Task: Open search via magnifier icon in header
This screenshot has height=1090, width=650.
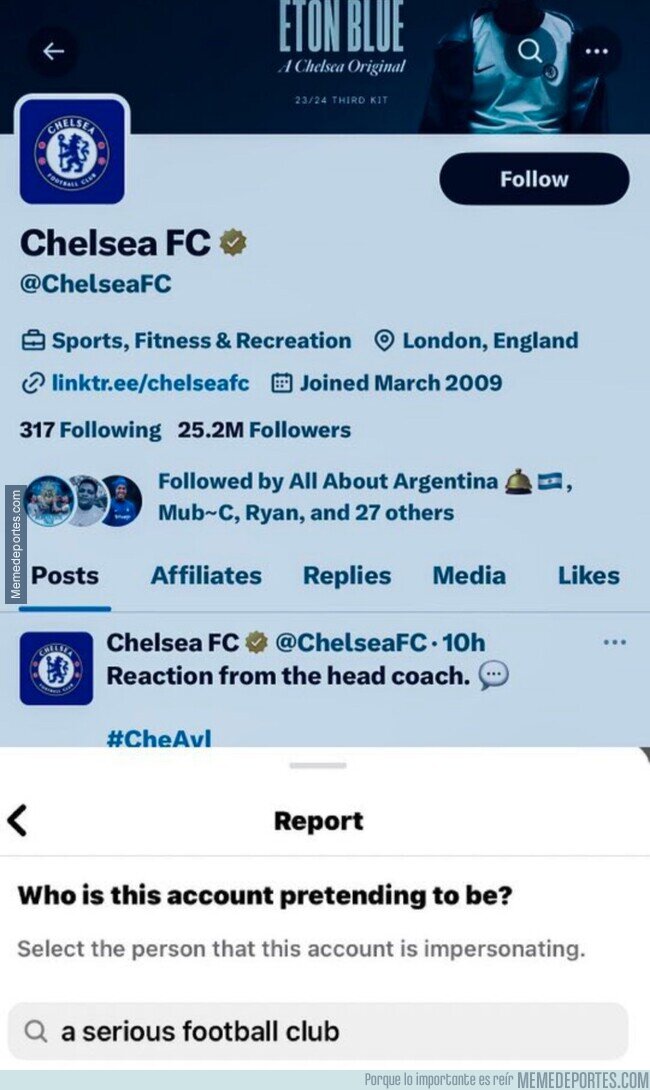Action: pos(530,51)
